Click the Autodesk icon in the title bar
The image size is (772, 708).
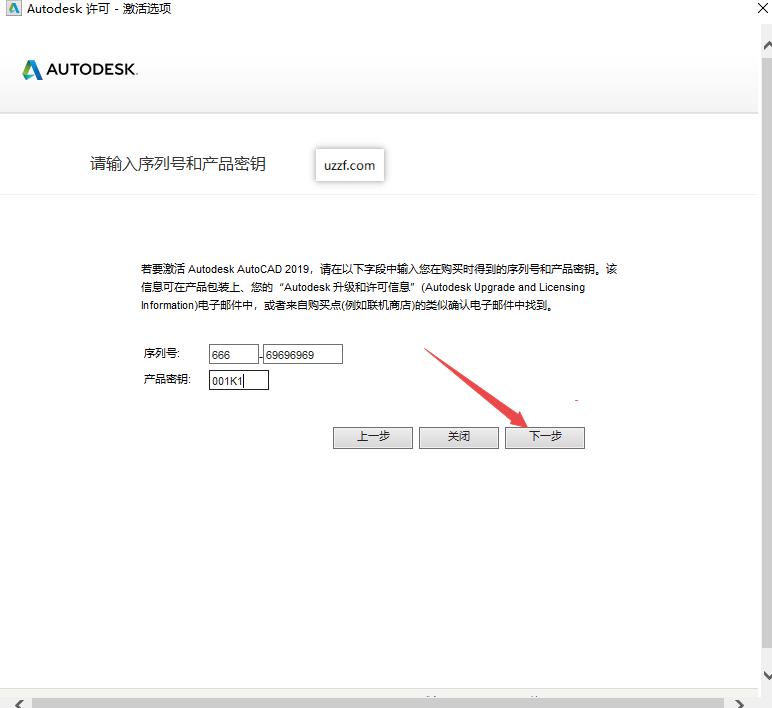[x=11, y=9]
